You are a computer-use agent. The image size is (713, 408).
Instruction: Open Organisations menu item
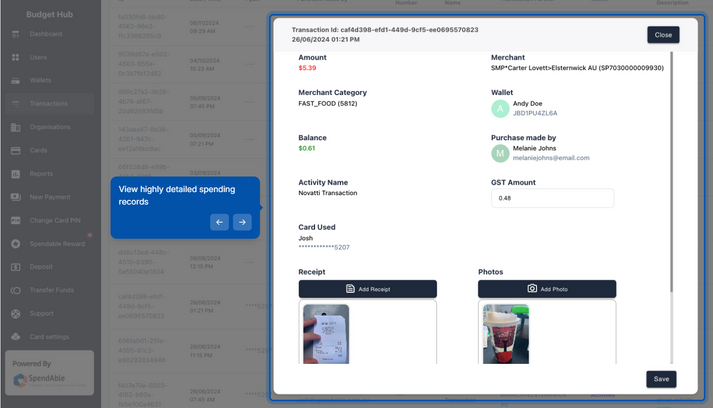pos(50,127)
